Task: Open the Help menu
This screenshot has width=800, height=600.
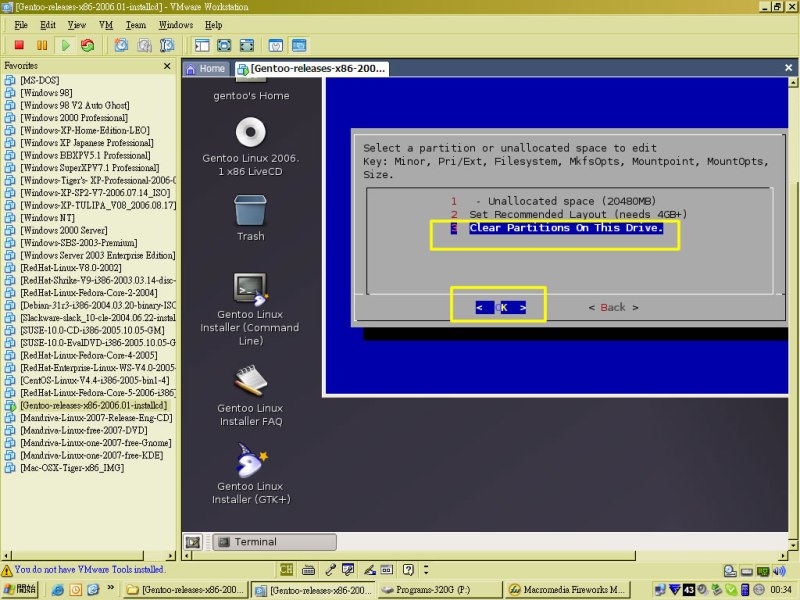Action: coord(214,25)
